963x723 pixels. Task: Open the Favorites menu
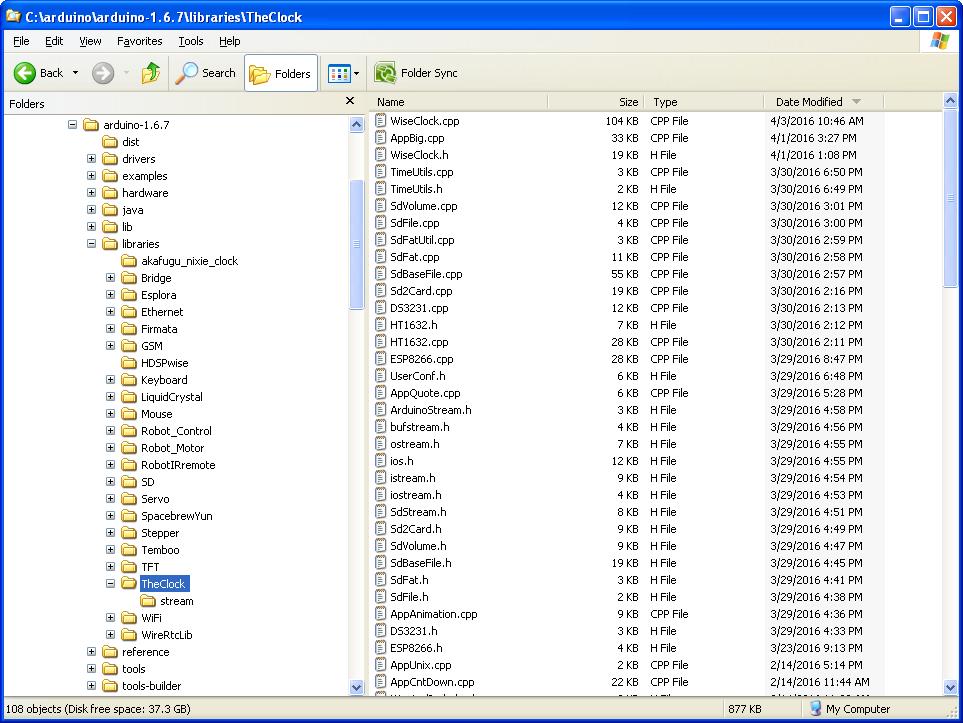tap(139, 41)
